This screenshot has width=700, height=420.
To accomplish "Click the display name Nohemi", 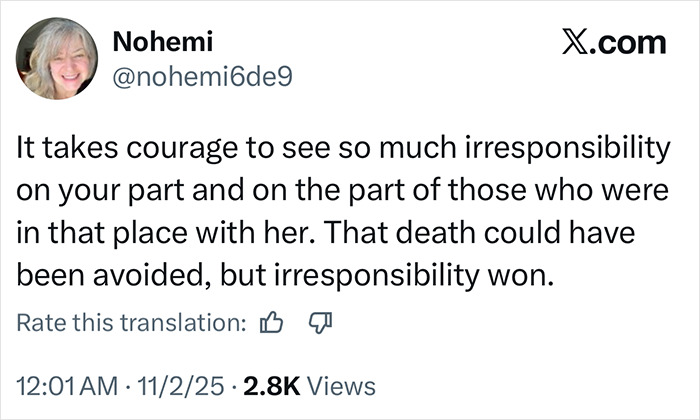I will pyautogui.click(x=163, y=41).
